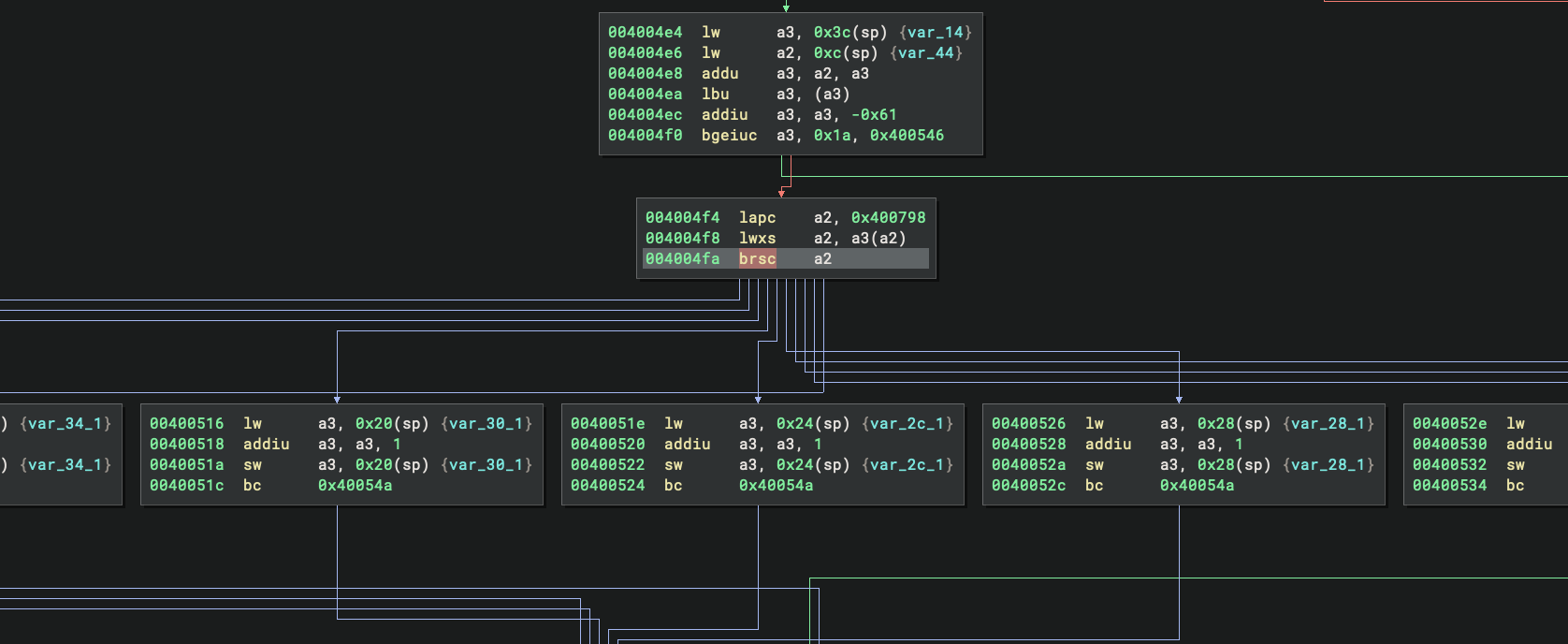Click the lbu mnemonic
This screenshot has height=644, width=1568.
716,95
